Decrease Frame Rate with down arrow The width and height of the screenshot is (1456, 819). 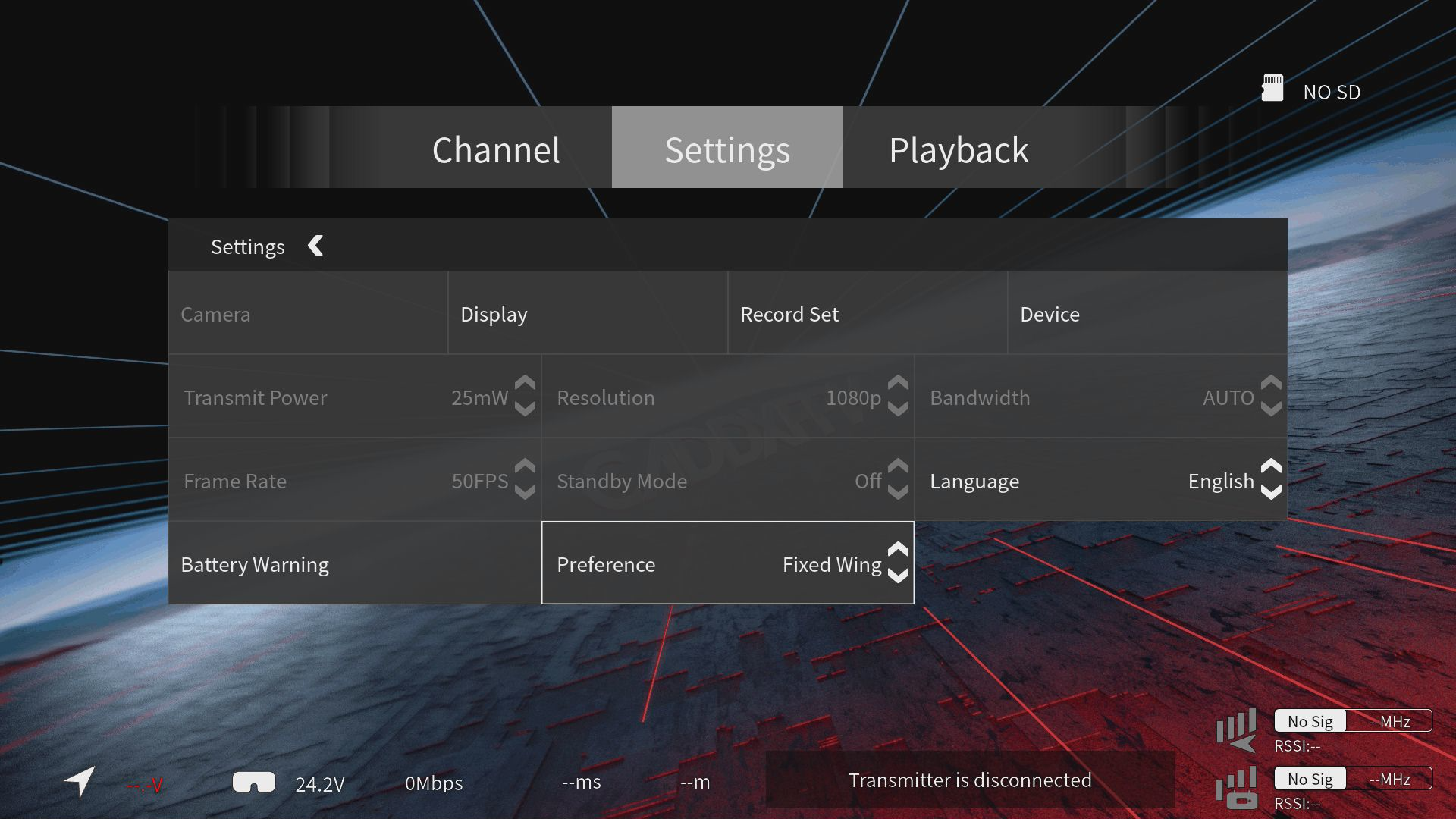pyautogui.click(x=525, y=492)
